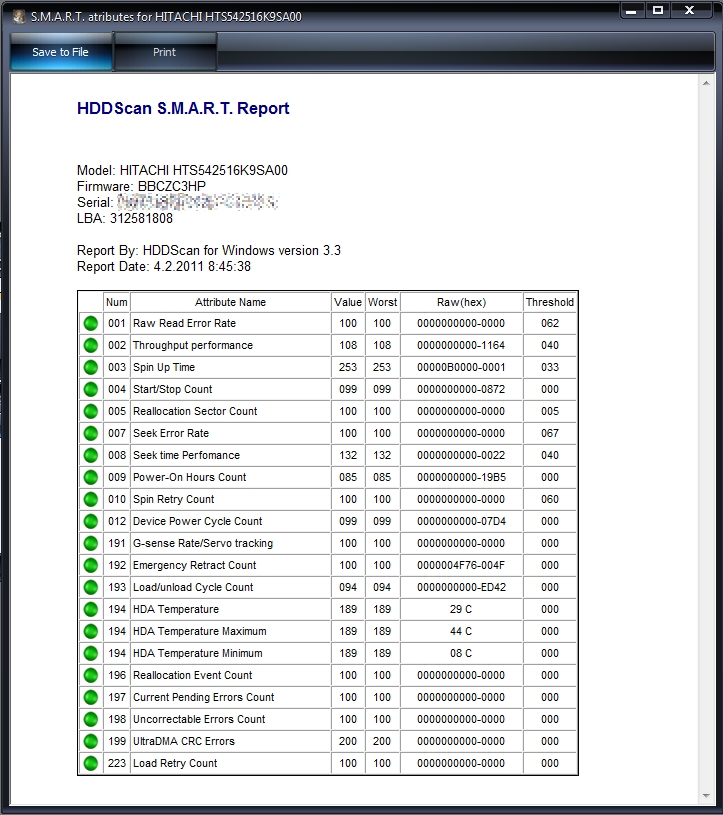Select the green indicator beside Reallocation Sector Count
The height and width of the screenshot is (815, 723).
pyautogui.click(x=91, y=412)
